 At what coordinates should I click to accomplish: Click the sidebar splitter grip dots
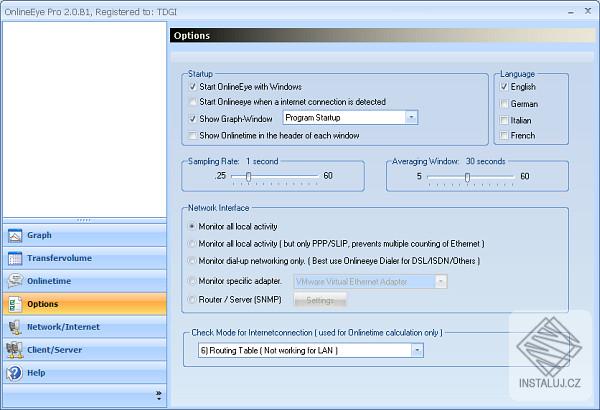pos(84,220)
